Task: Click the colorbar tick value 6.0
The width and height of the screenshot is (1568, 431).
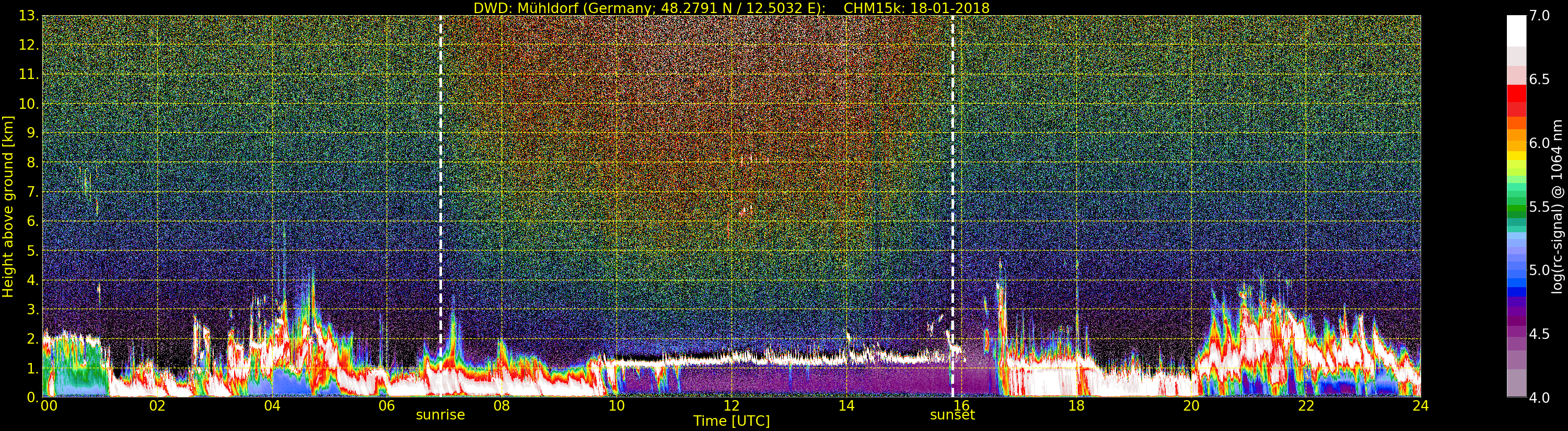Action: coord(1539,143)
